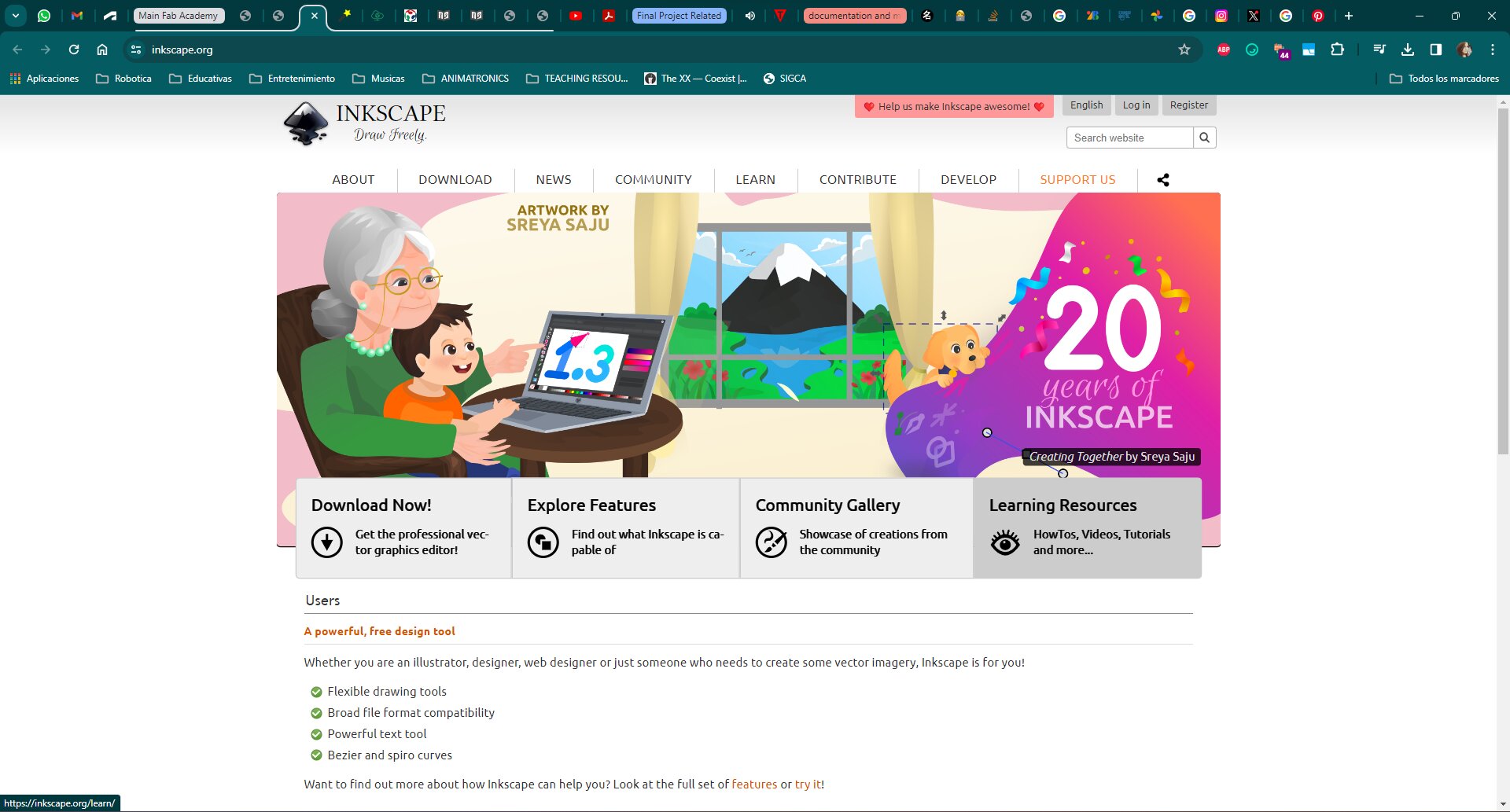1510x812 pixels.
Task: Open the DEVELOP menu
Action: [968, 180]
